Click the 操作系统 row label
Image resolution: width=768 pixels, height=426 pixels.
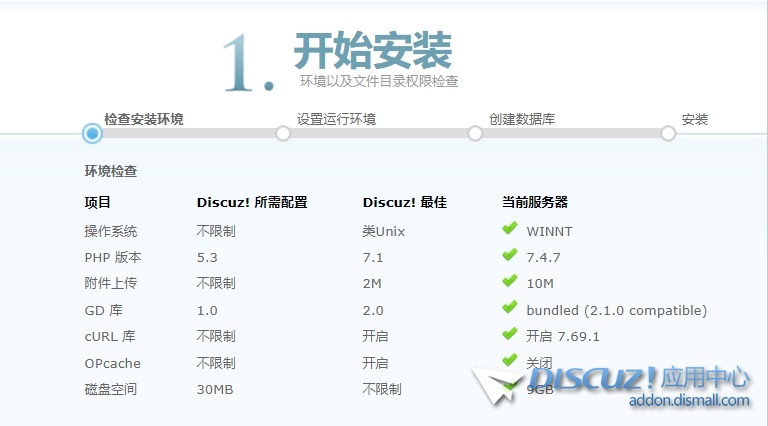pos(111,231)
